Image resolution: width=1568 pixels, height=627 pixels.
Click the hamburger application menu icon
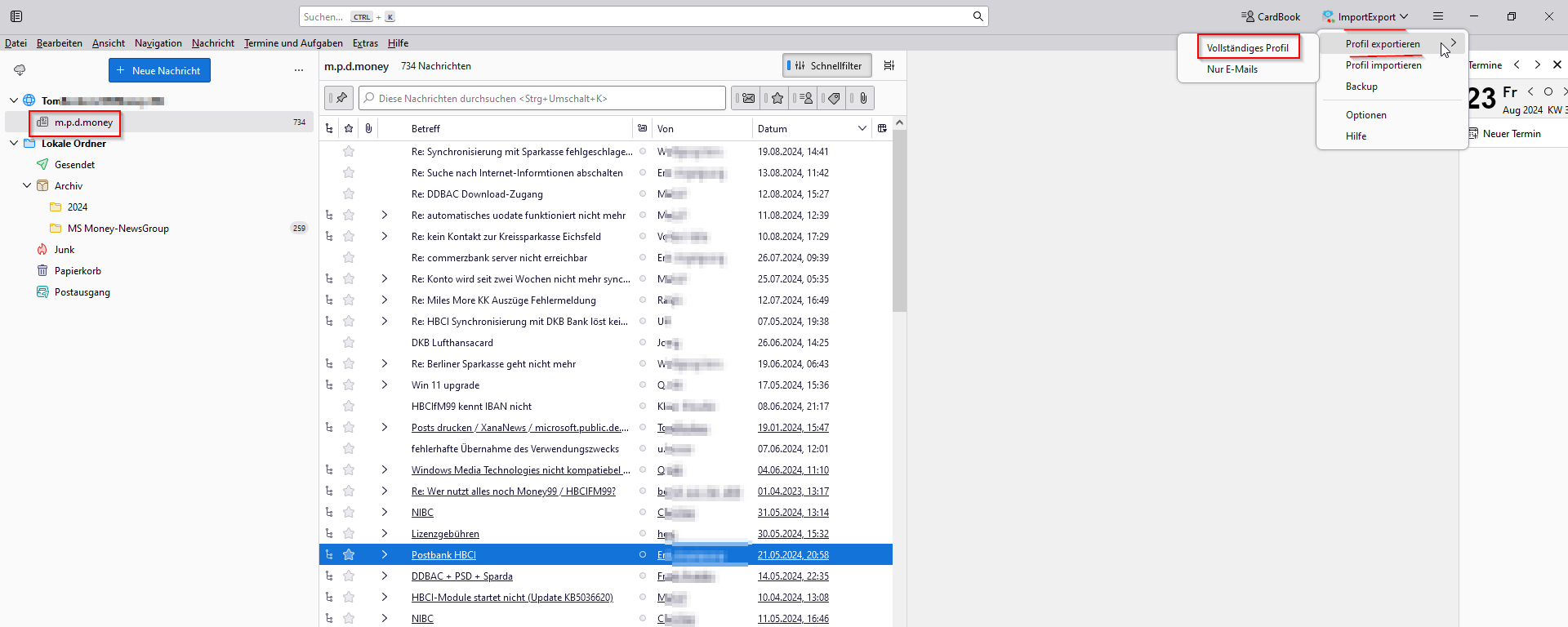[1438, 16]
